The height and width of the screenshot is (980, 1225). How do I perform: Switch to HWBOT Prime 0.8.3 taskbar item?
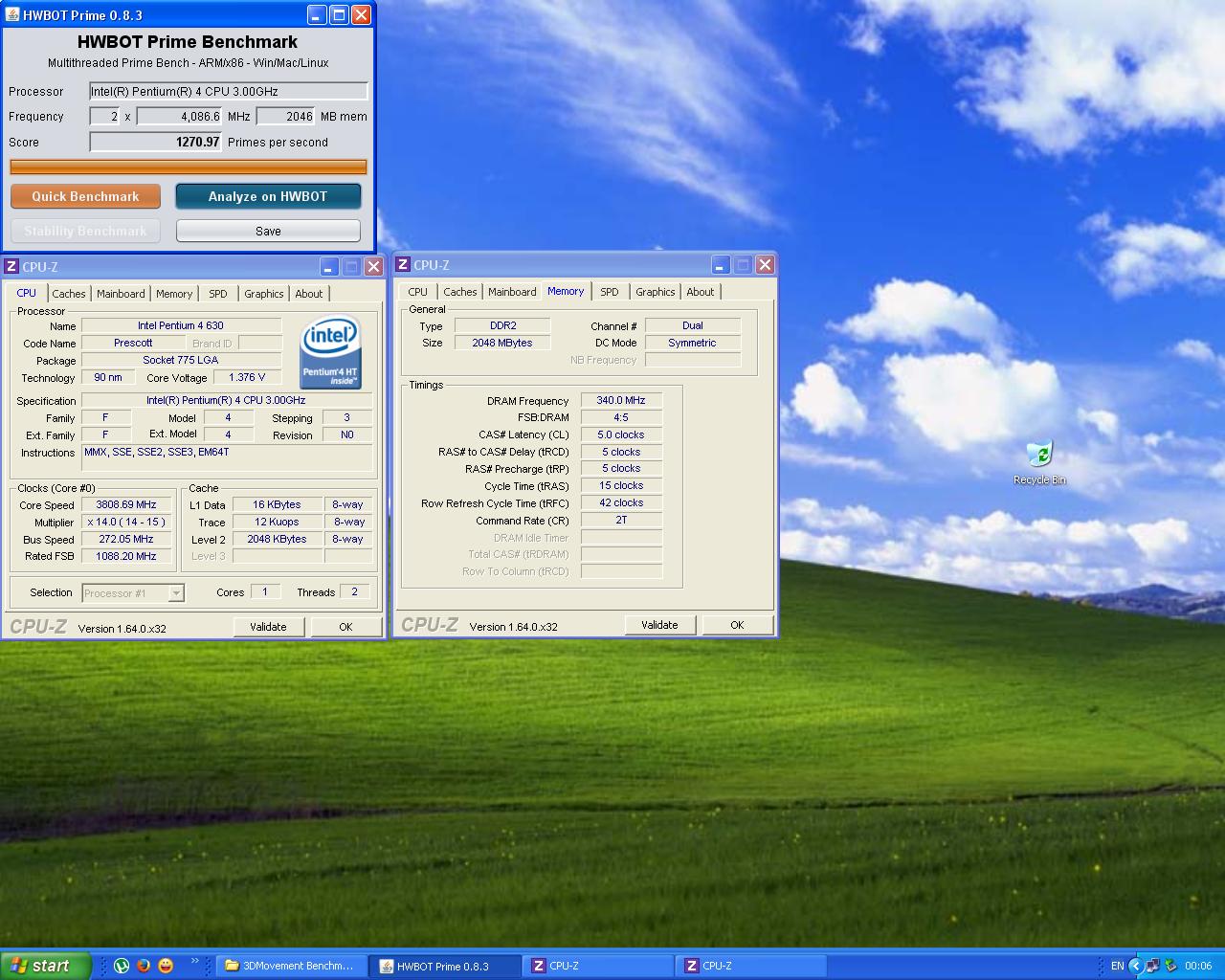coord(445,966)
